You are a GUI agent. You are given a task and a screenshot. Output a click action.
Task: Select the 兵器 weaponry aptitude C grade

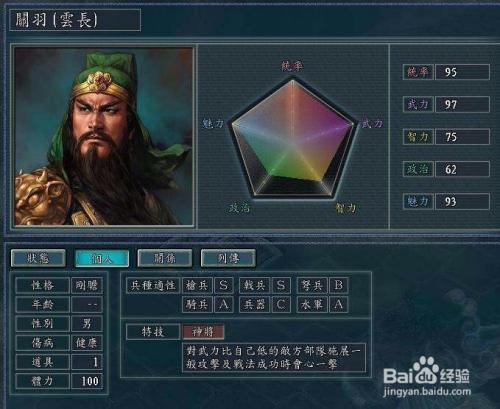[281, 304]
